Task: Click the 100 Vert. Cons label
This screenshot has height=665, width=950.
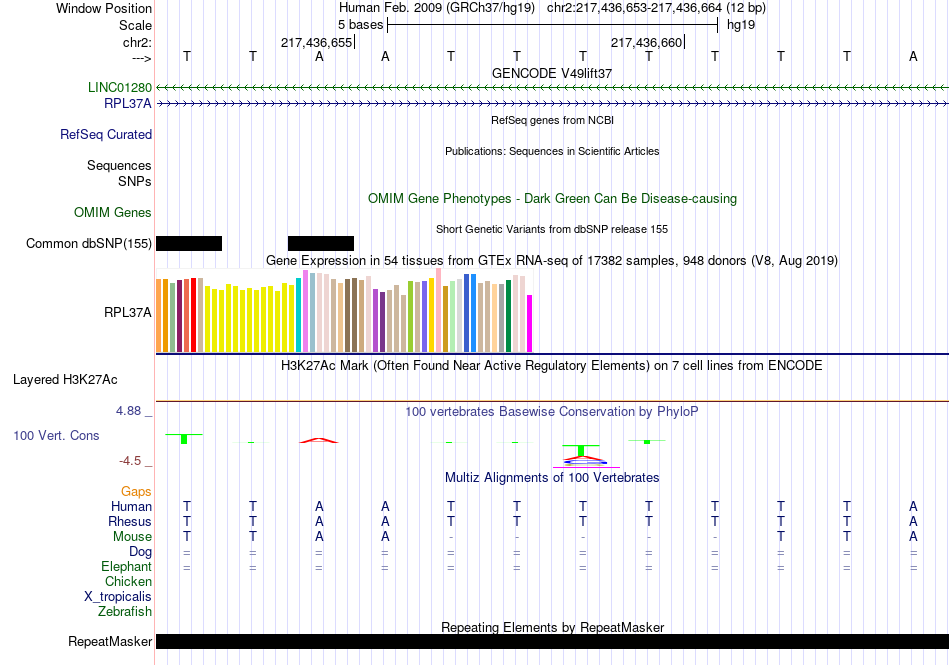Action: tap(56, 435)
